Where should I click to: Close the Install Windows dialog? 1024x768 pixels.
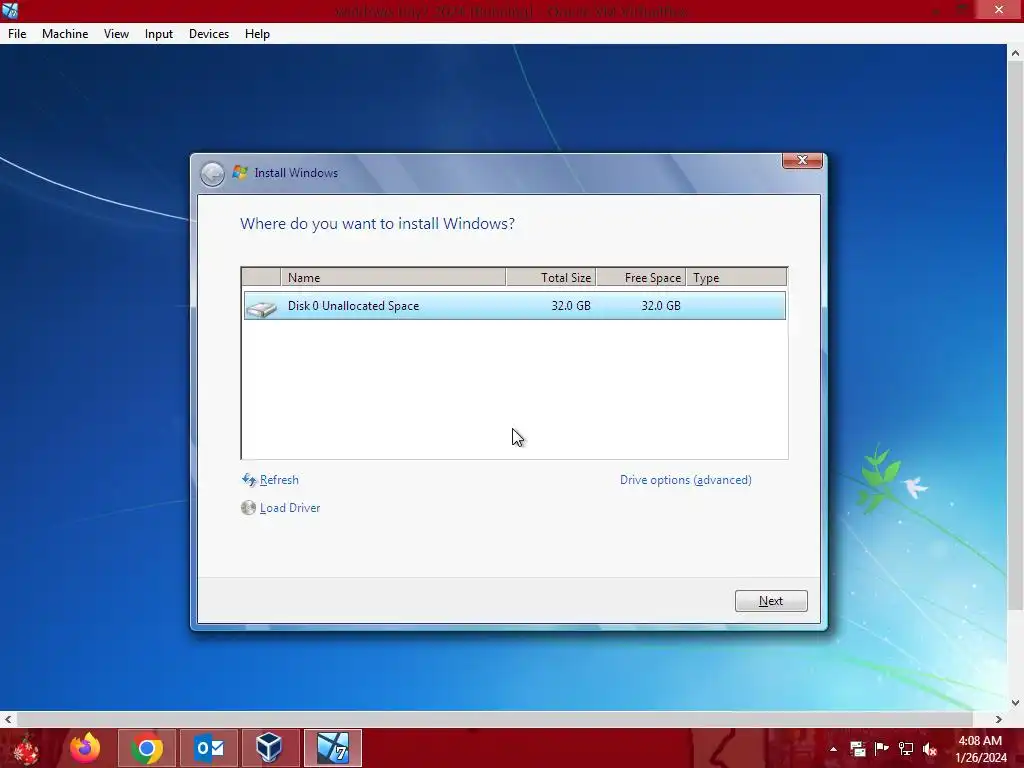click(802, 160)
